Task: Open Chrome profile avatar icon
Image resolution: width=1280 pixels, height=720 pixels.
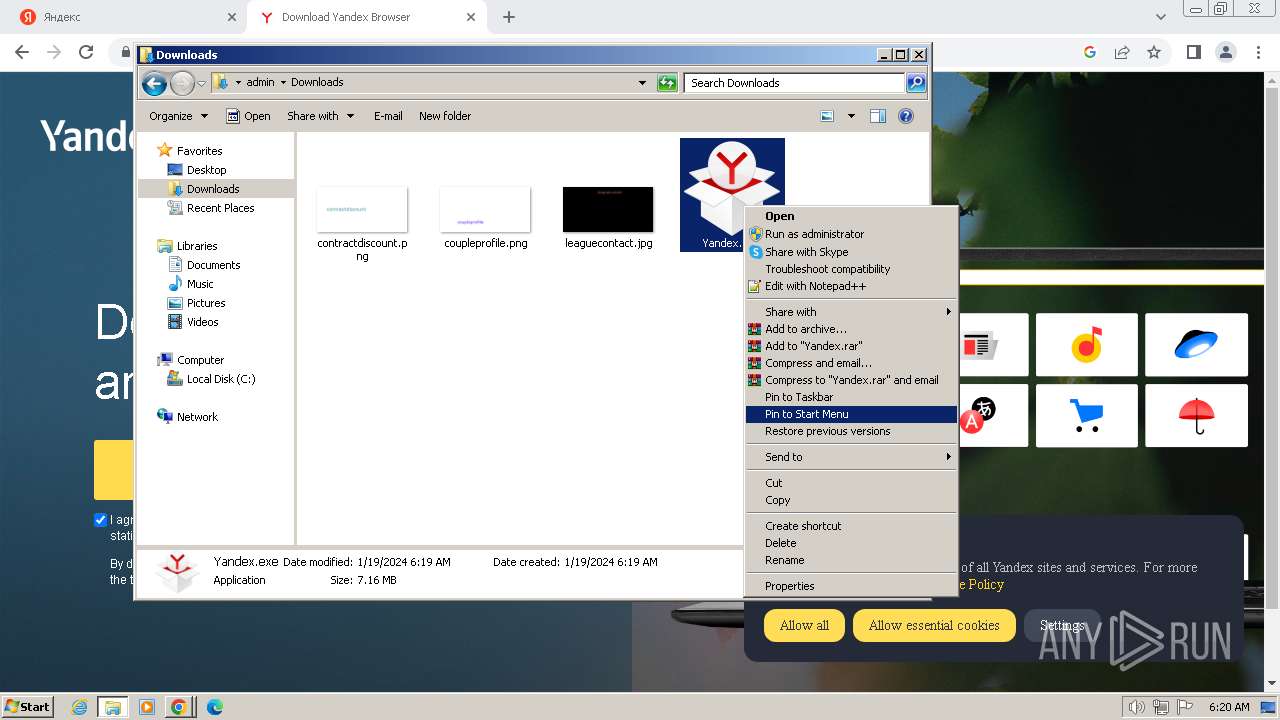Action: click(1225, 52)
